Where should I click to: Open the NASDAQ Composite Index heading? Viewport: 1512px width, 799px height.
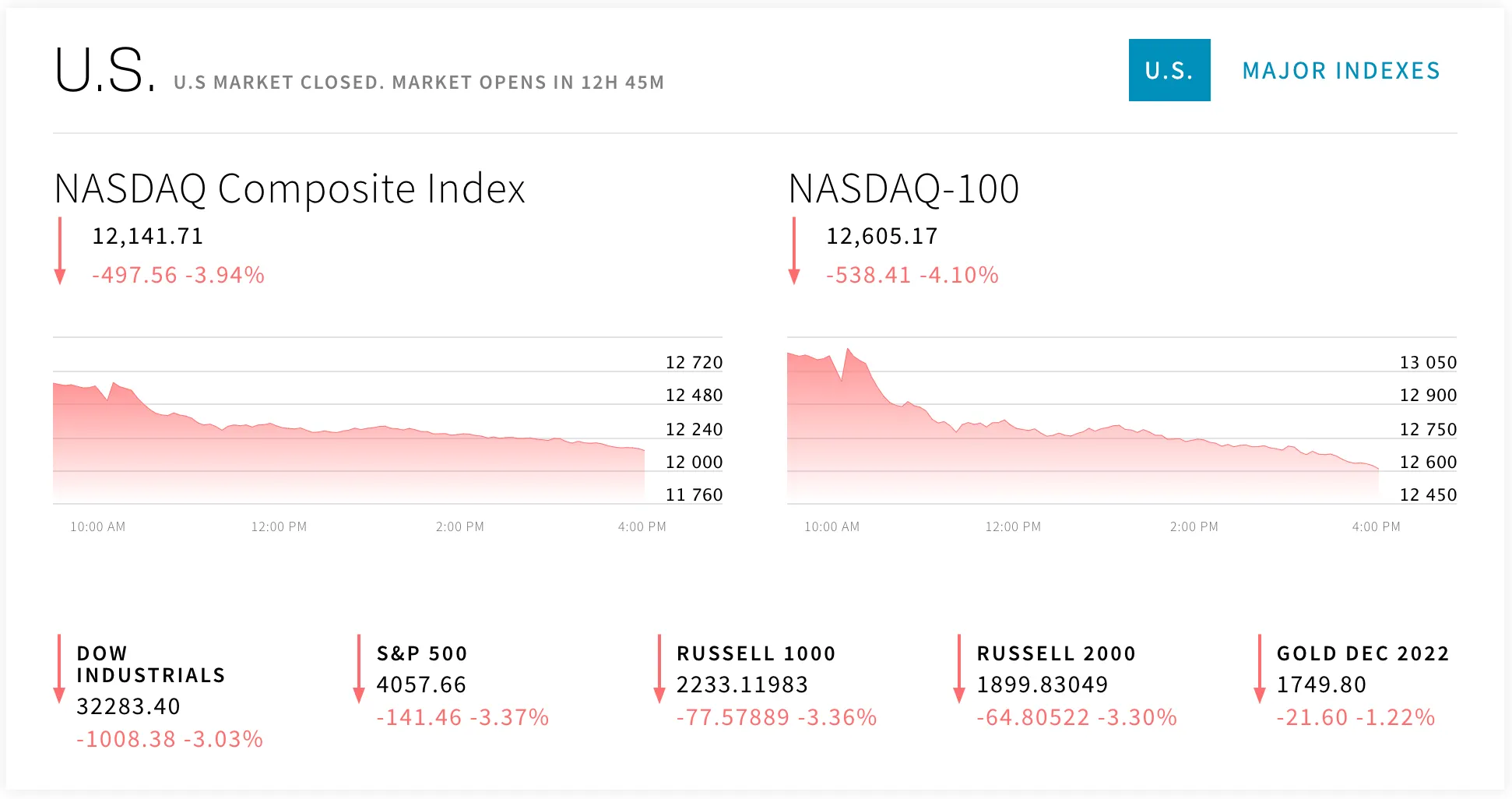coord(290,189)
